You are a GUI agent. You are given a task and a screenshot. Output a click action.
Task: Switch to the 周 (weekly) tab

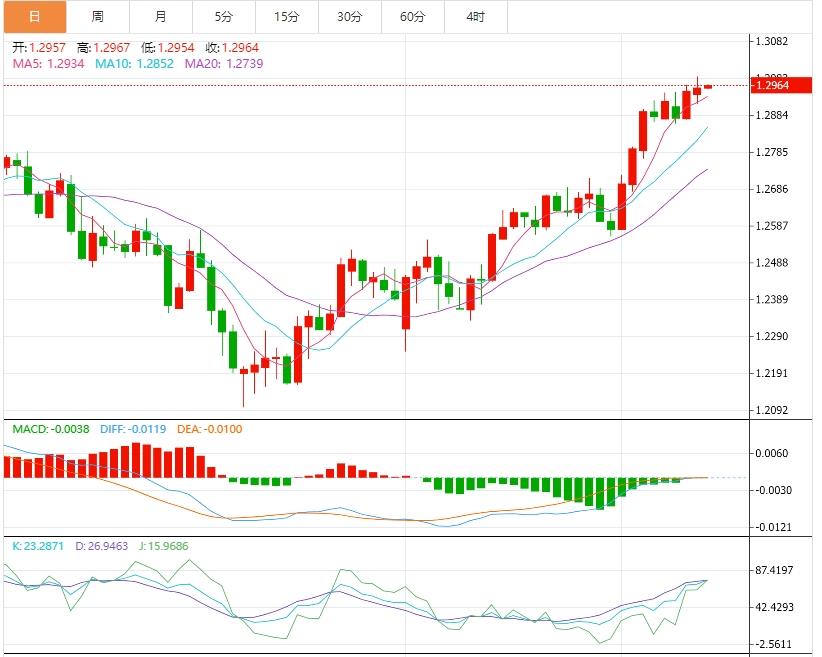point(97,17)
